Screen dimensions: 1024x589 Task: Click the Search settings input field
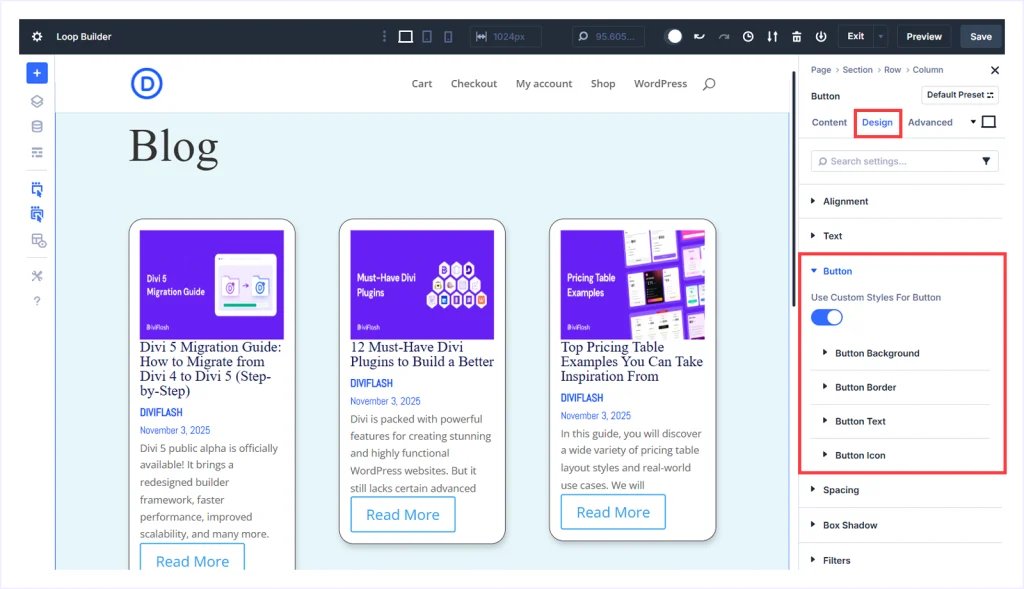point(895,161)
